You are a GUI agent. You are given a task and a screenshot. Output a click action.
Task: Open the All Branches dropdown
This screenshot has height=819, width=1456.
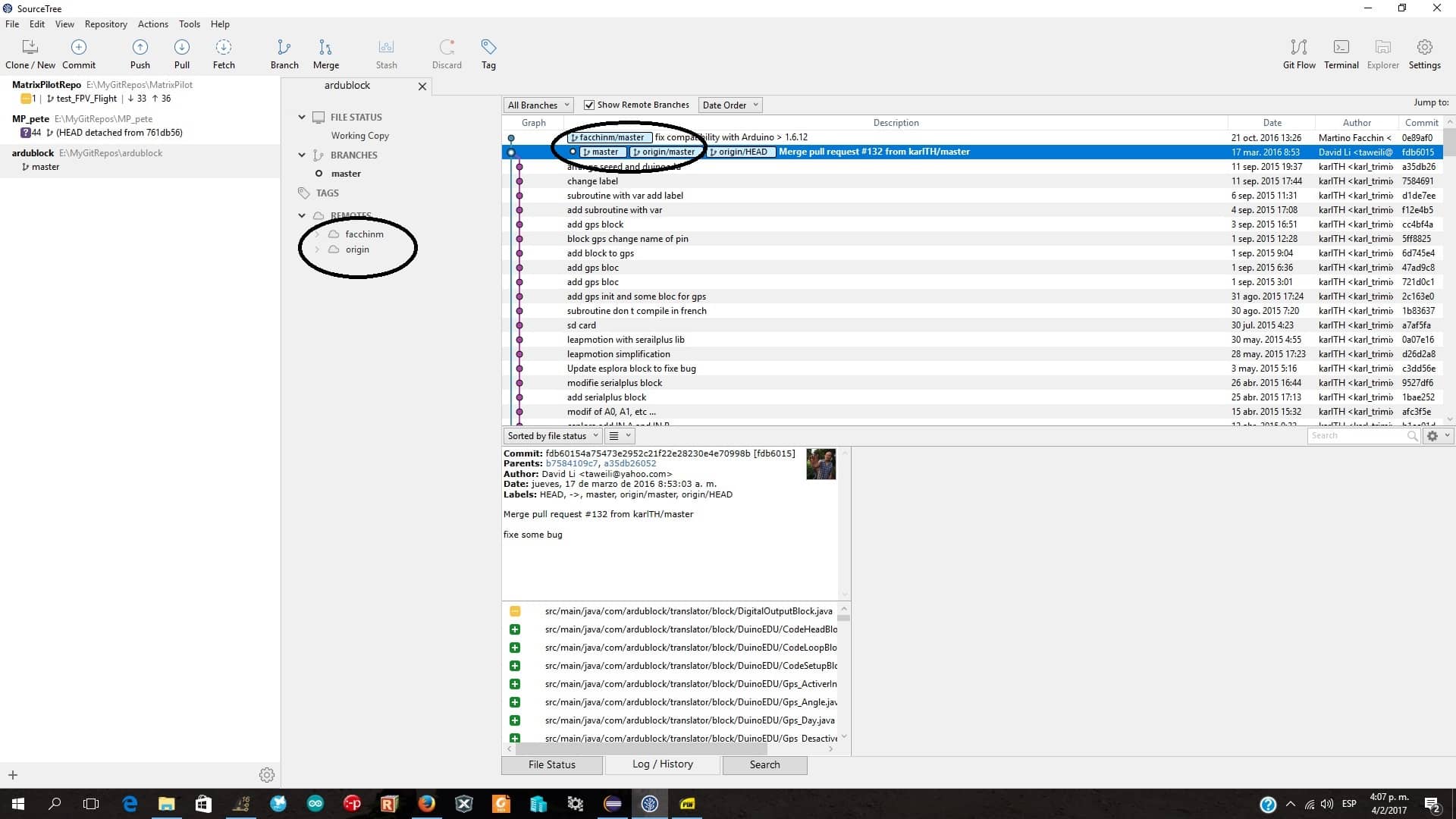538,105
